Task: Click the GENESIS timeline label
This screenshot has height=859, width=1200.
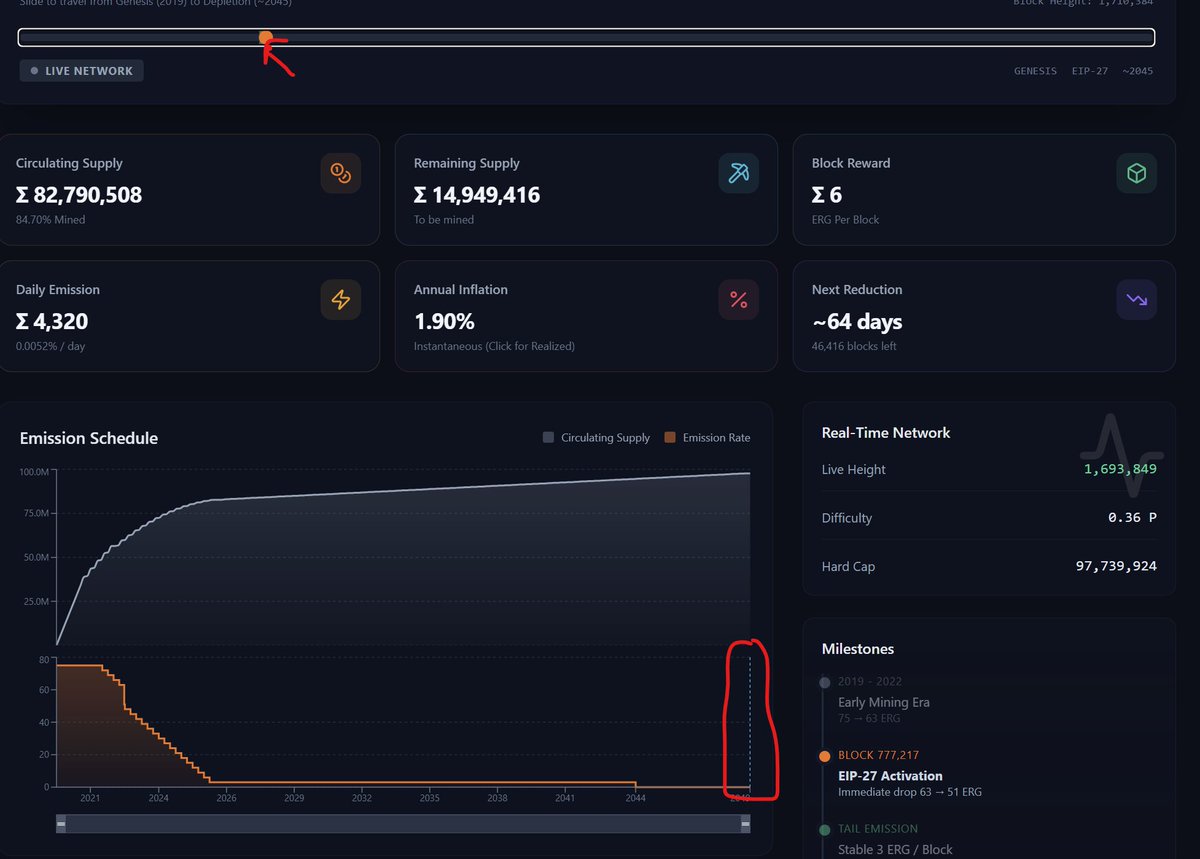Action: (1035, 71)
